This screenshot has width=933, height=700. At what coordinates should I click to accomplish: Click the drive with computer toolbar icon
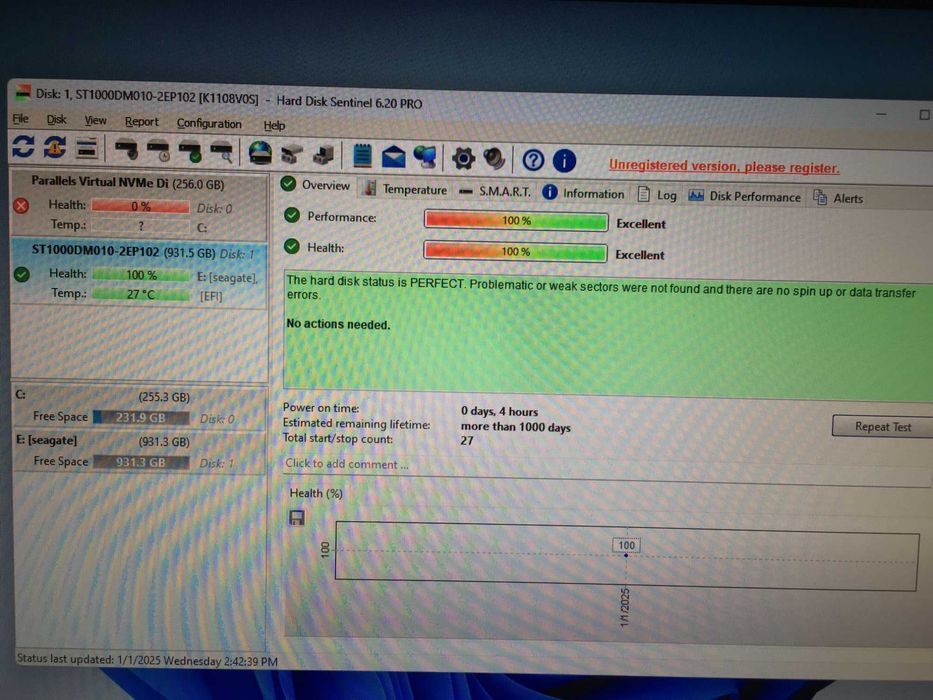[x=323, y=155]
